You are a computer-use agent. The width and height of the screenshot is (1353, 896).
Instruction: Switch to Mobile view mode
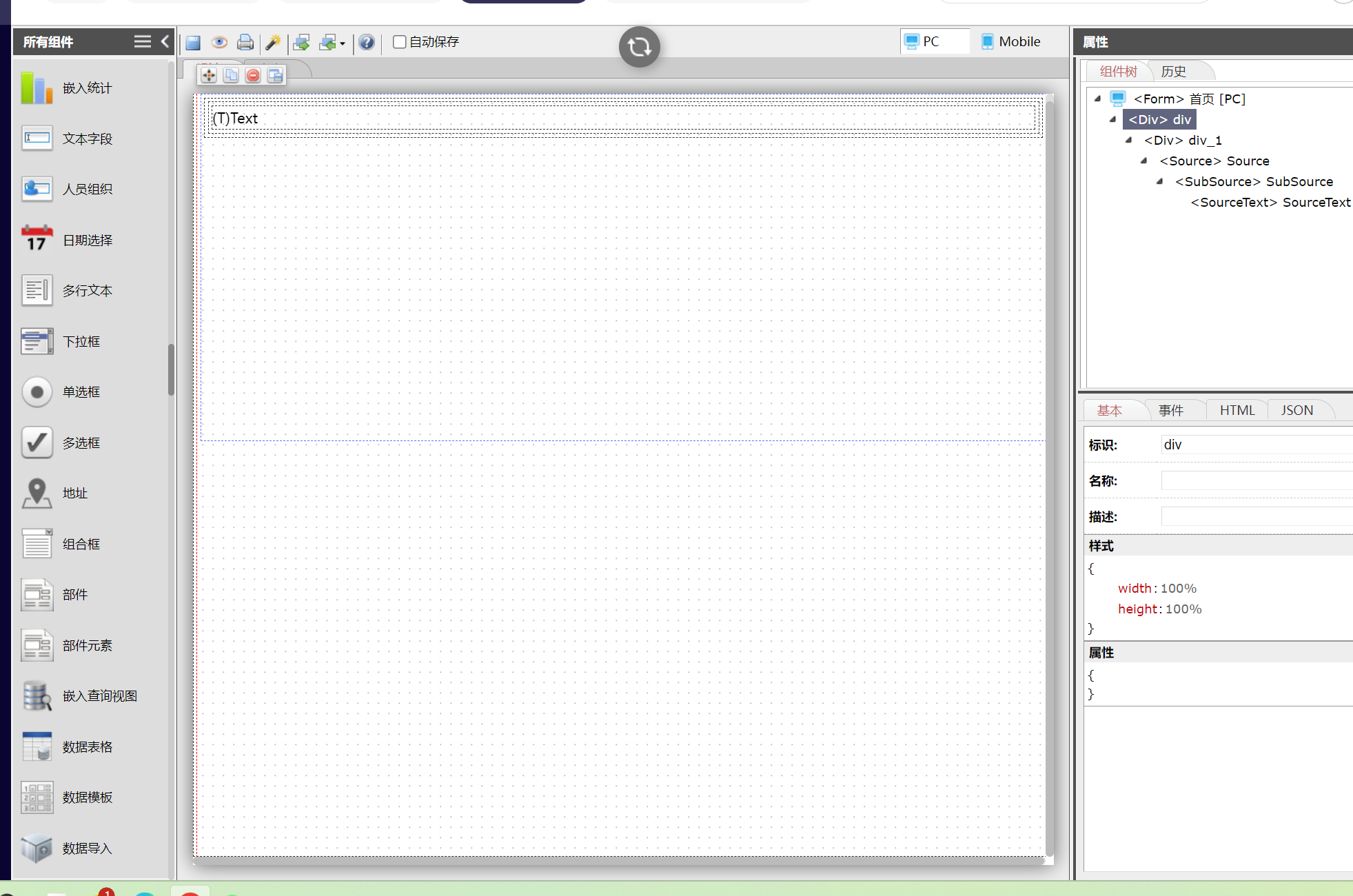tap(1011, 41)
